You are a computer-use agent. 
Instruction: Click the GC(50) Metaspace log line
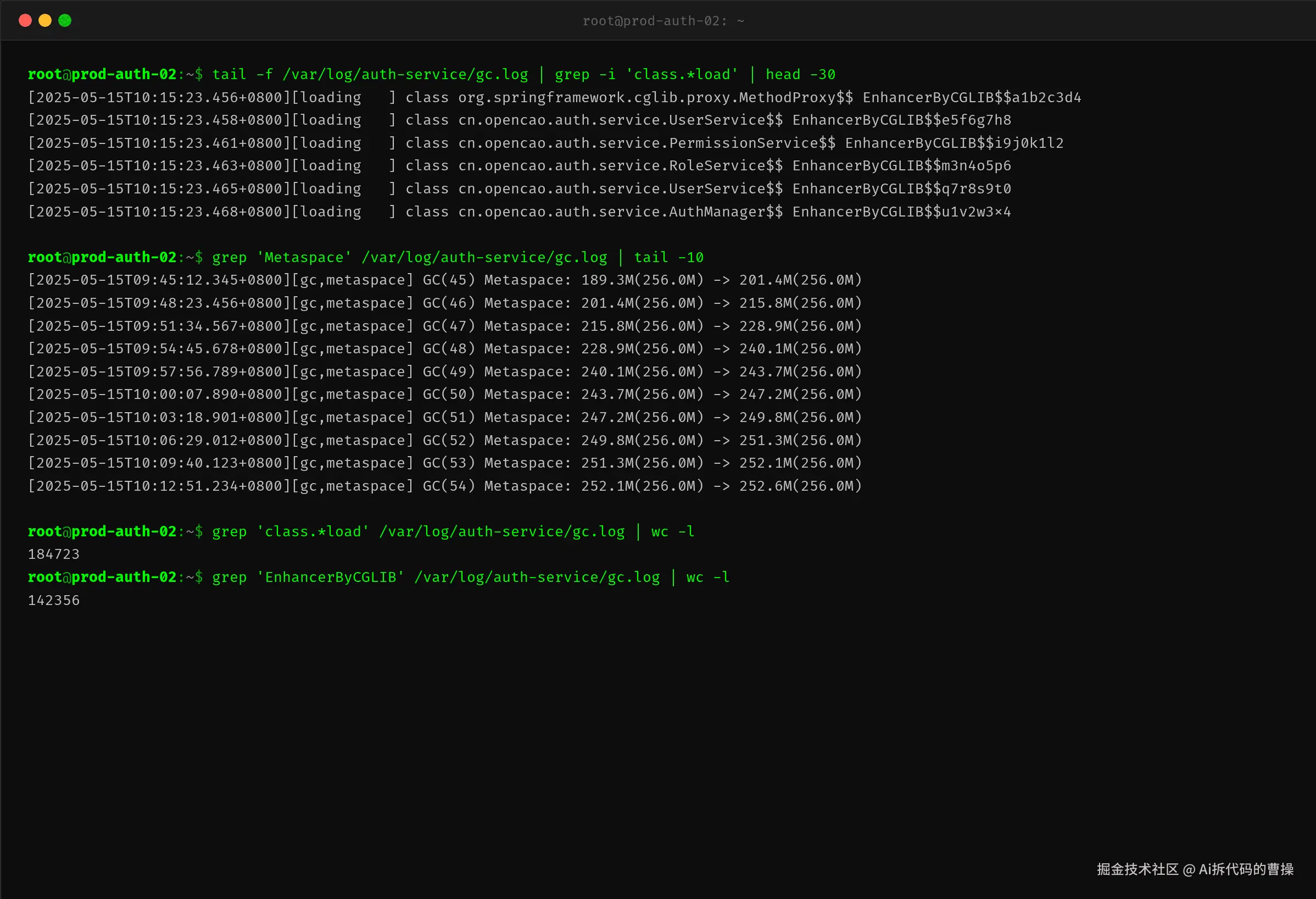[x=445, y=394]
